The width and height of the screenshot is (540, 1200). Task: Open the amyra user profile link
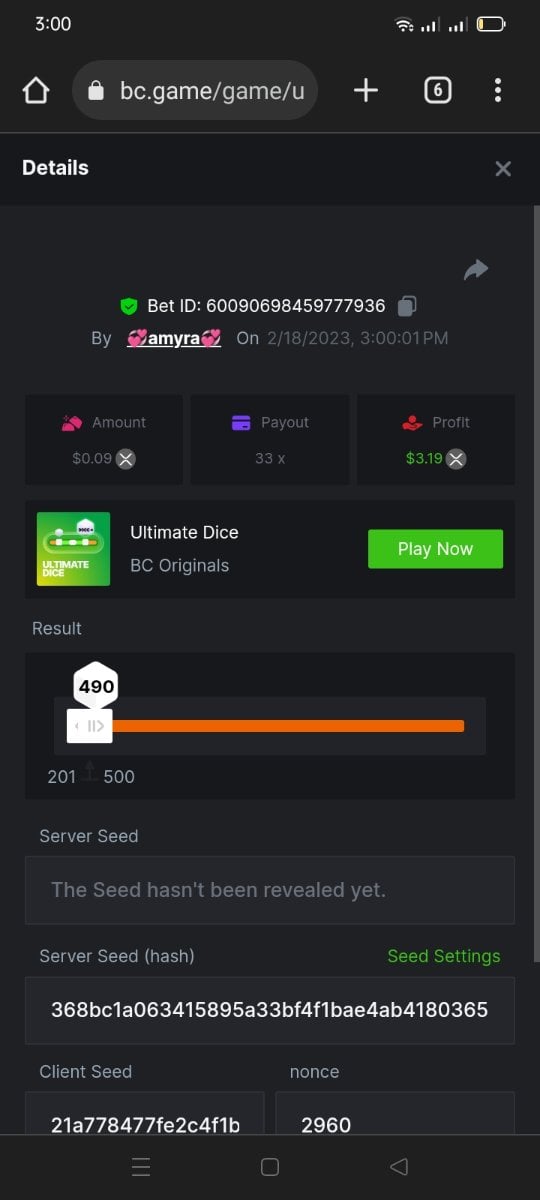174,338
